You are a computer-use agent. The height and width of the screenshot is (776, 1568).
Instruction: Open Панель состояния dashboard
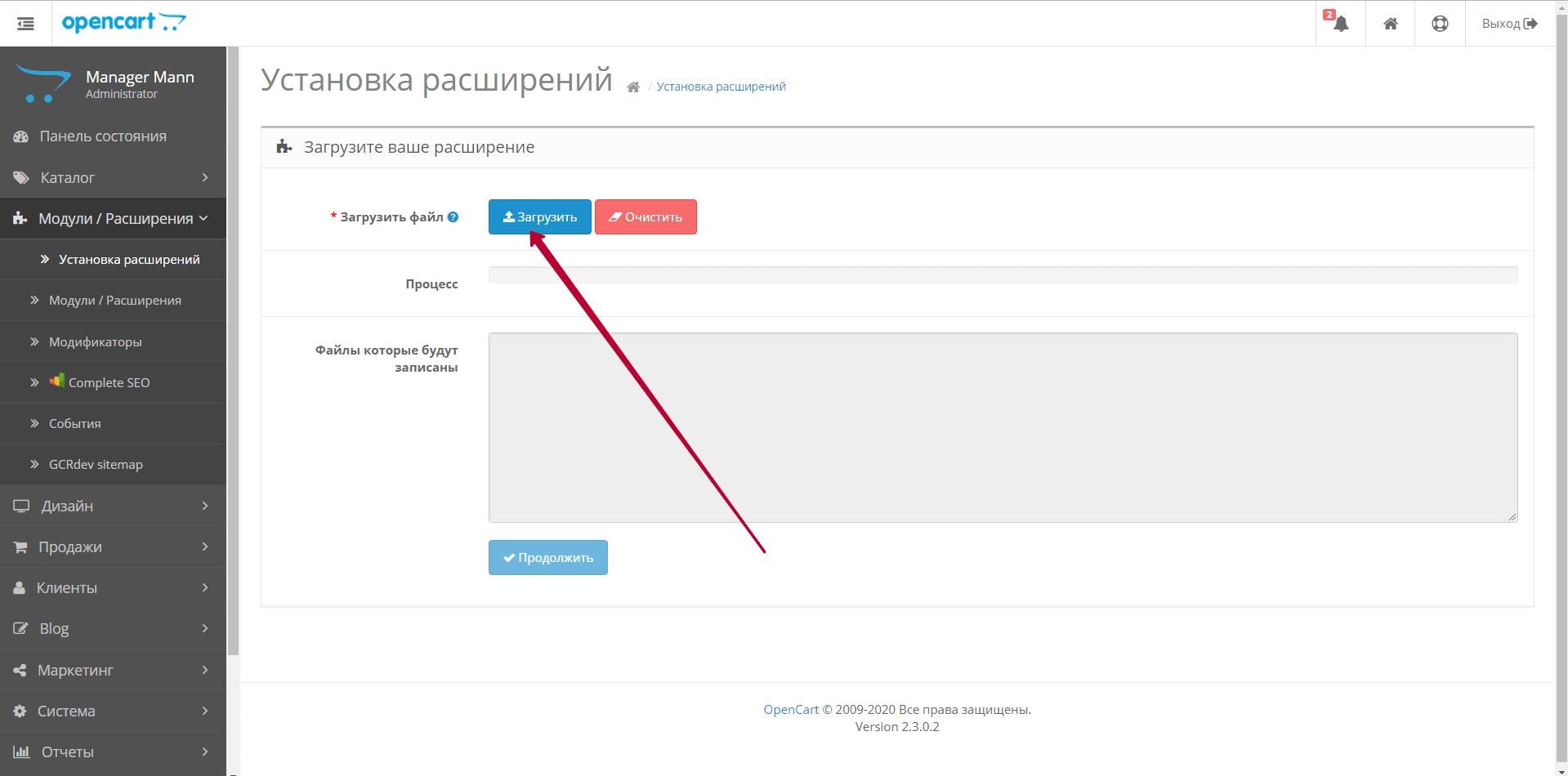[x=103, y=136]
